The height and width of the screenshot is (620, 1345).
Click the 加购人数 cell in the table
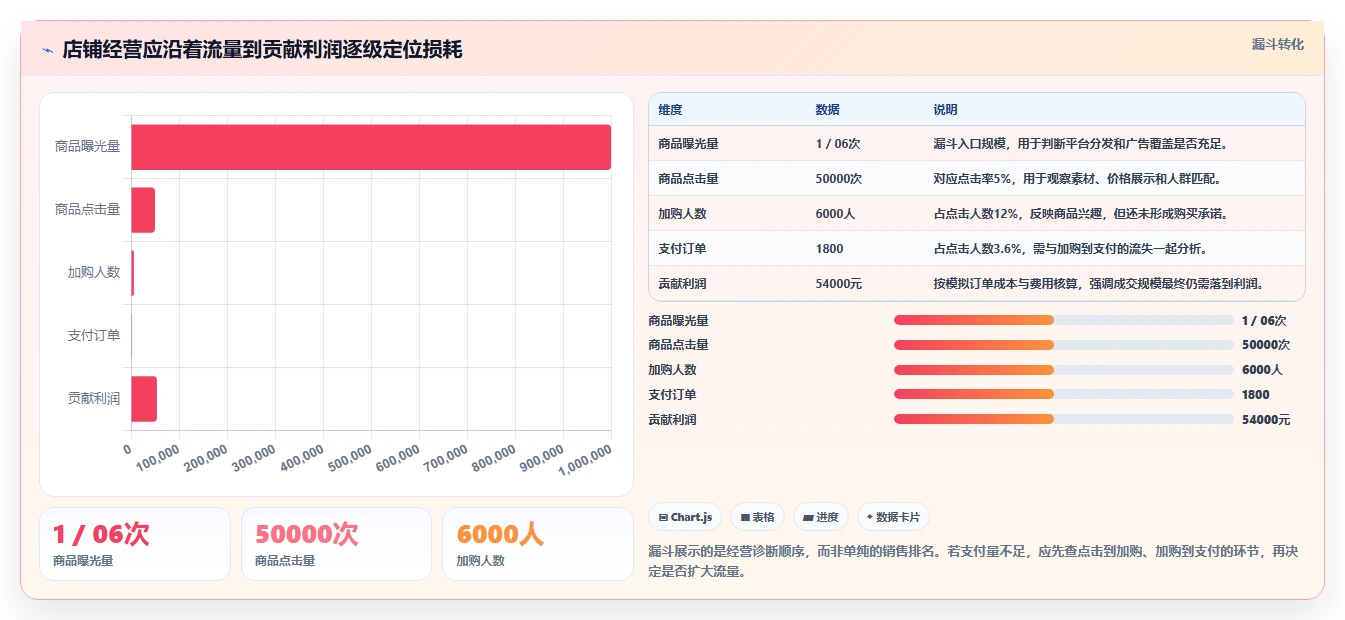coord(727,213)
